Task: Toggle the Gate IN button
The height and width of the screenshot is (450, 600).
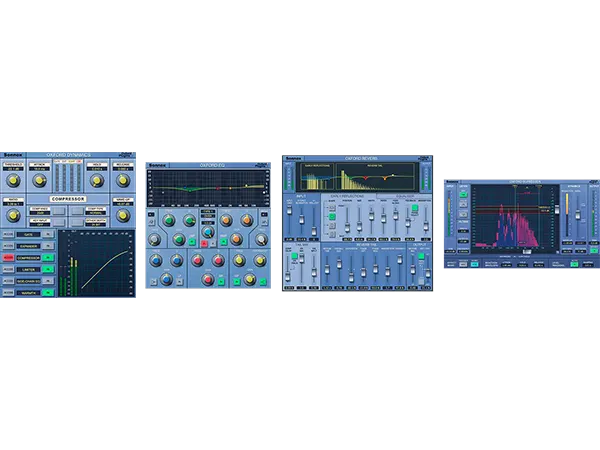Action: [x=48, y=234]
